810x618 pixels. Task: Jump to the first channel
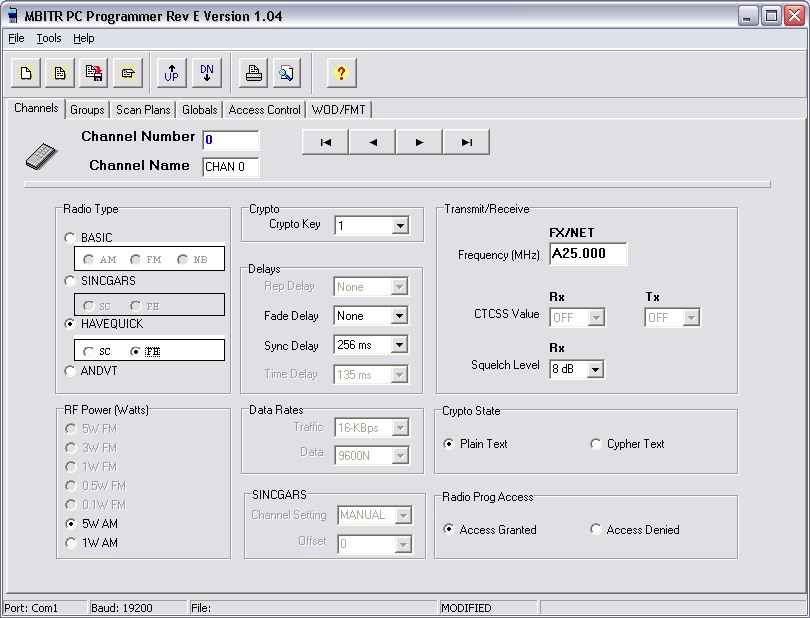(326, 142)
